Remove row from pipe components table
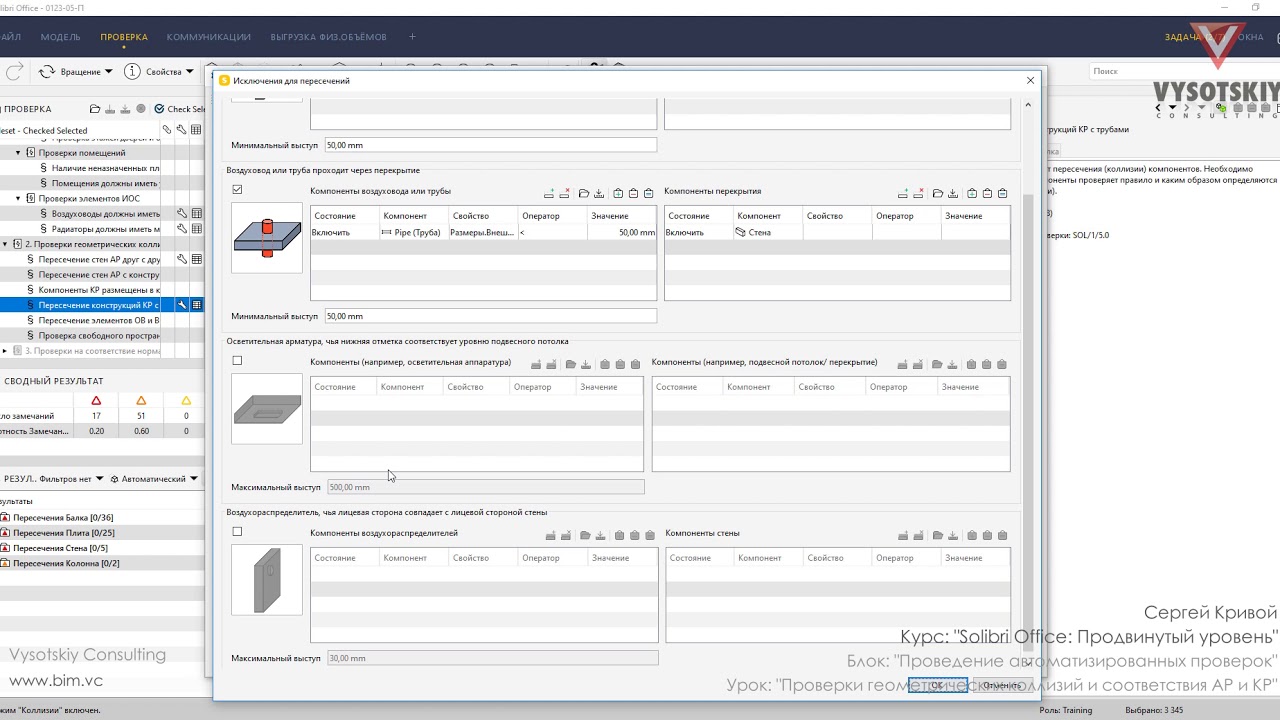This screenshot has width=1280, height=720. (565, 193)
